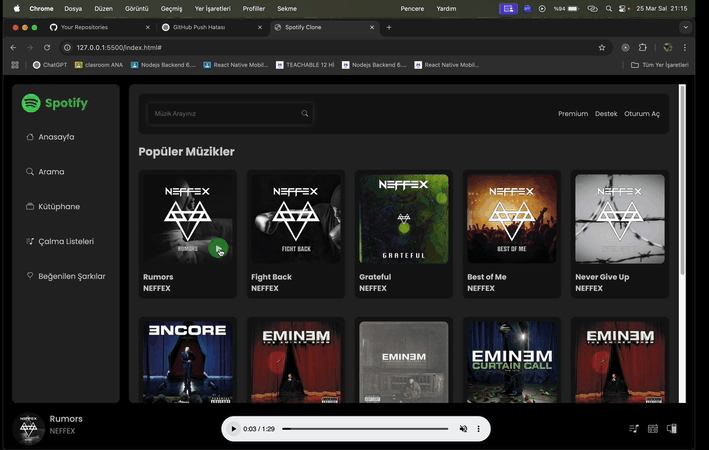Click the devices icon in bottom bar

click(x=671, y=428)
